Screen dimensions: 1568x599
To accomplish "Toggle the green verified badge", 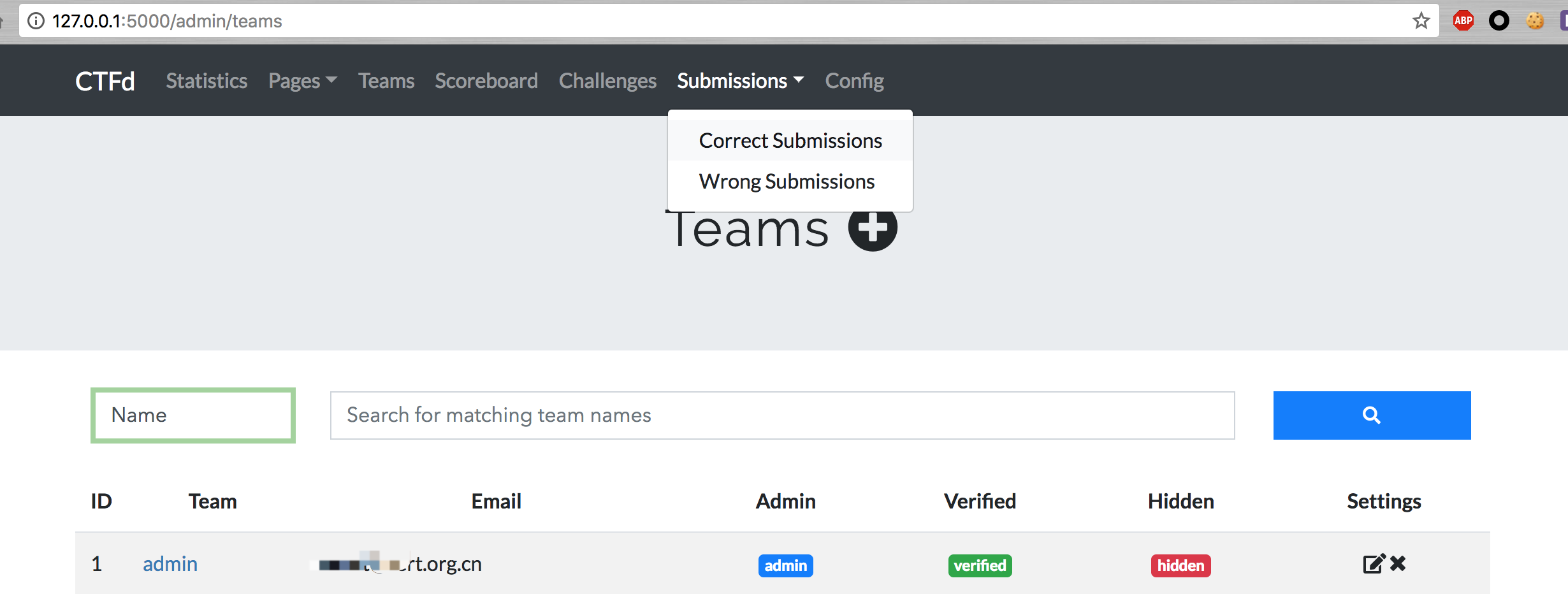I will click(980, 565).
